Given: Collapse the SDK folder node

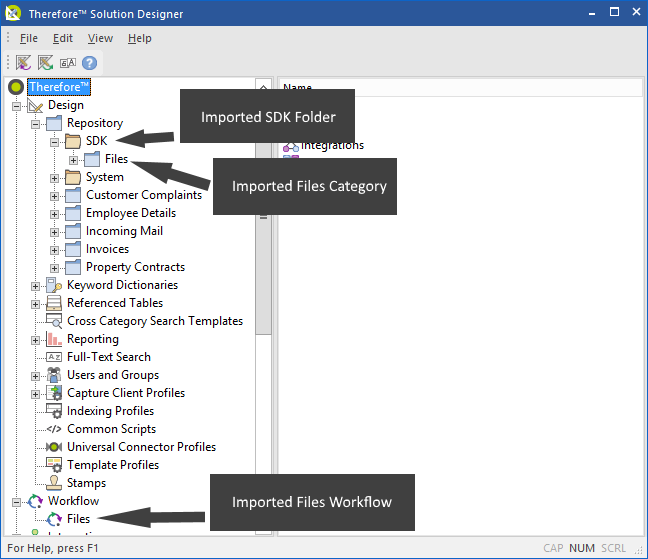Looking at the screenshot, I should 55,141.
